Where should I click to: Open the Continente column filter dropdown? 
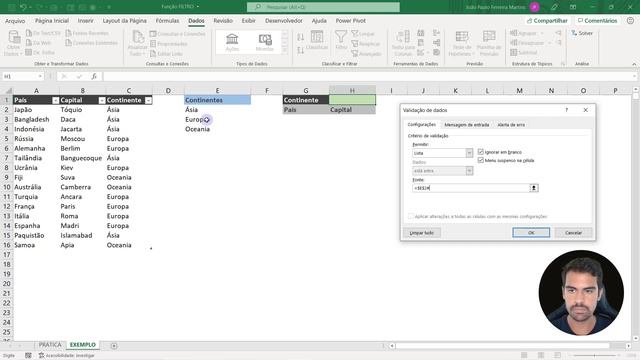coord(148,100)
